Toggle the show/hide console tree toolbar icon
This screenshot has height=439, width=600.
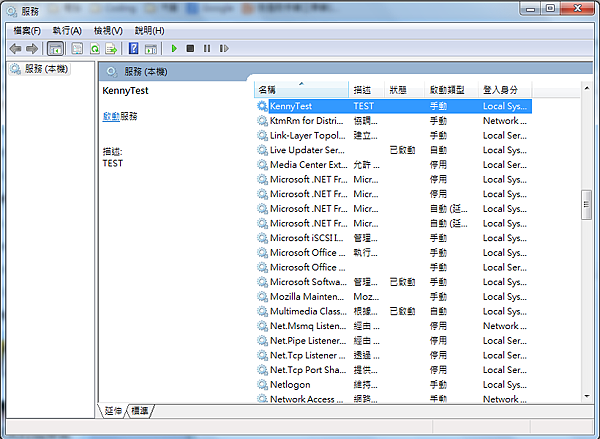click(x=55, y=49)
